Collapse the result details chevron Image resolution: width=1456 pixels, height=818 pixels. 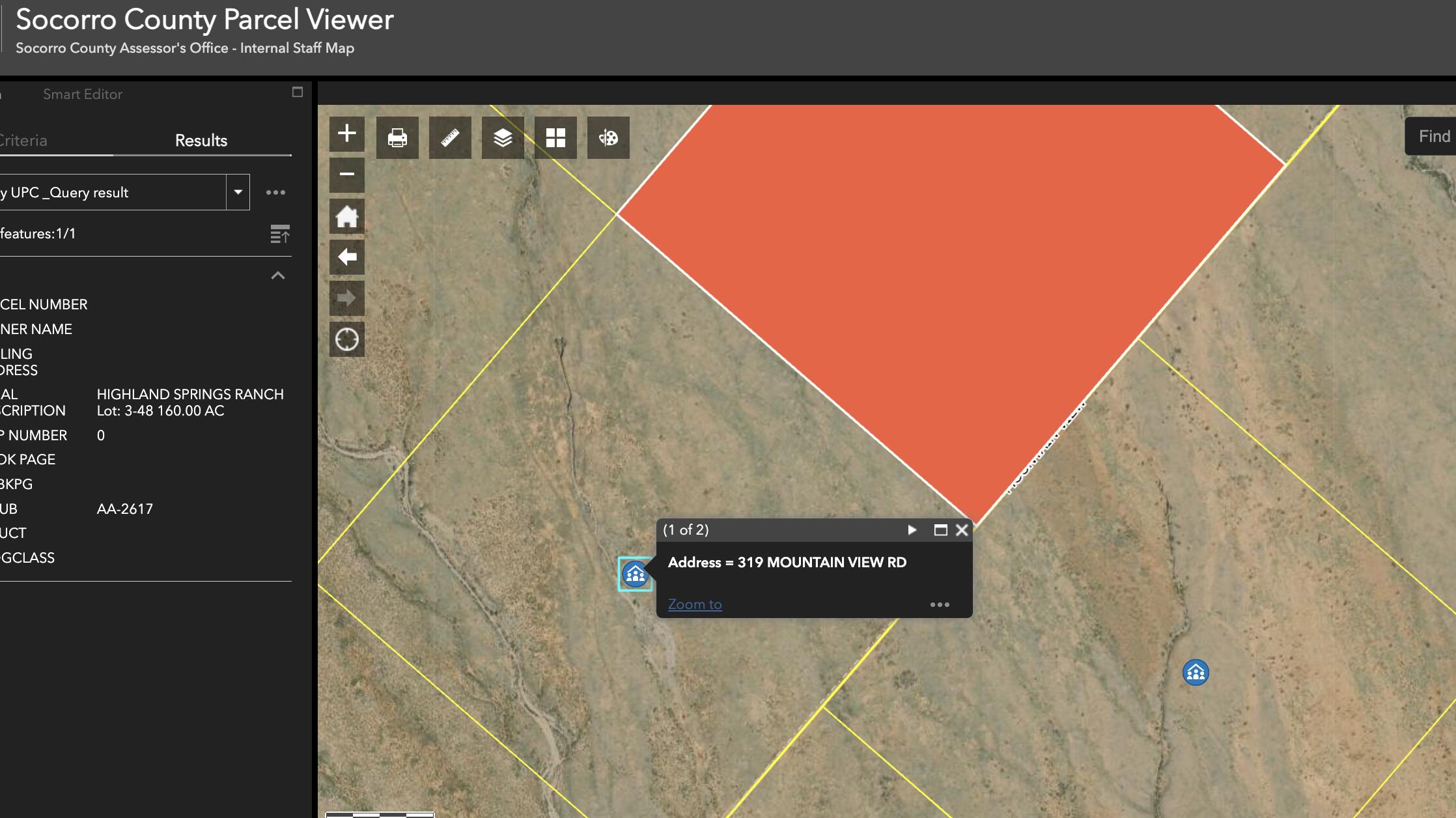click(278, 275)
